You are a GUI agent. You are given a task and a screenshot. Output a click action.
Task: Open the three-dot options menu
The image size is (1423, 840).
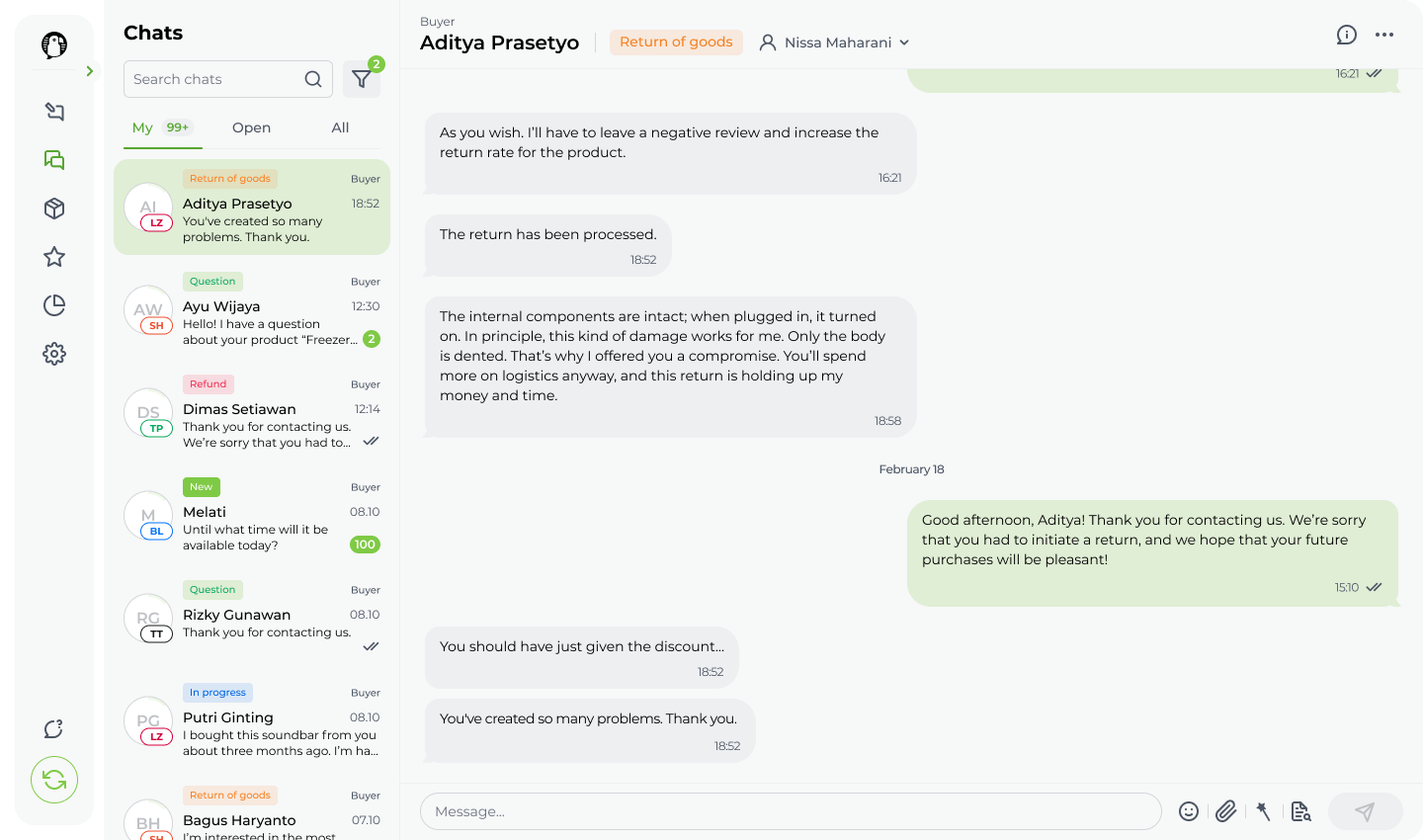tap(1384, 35)
